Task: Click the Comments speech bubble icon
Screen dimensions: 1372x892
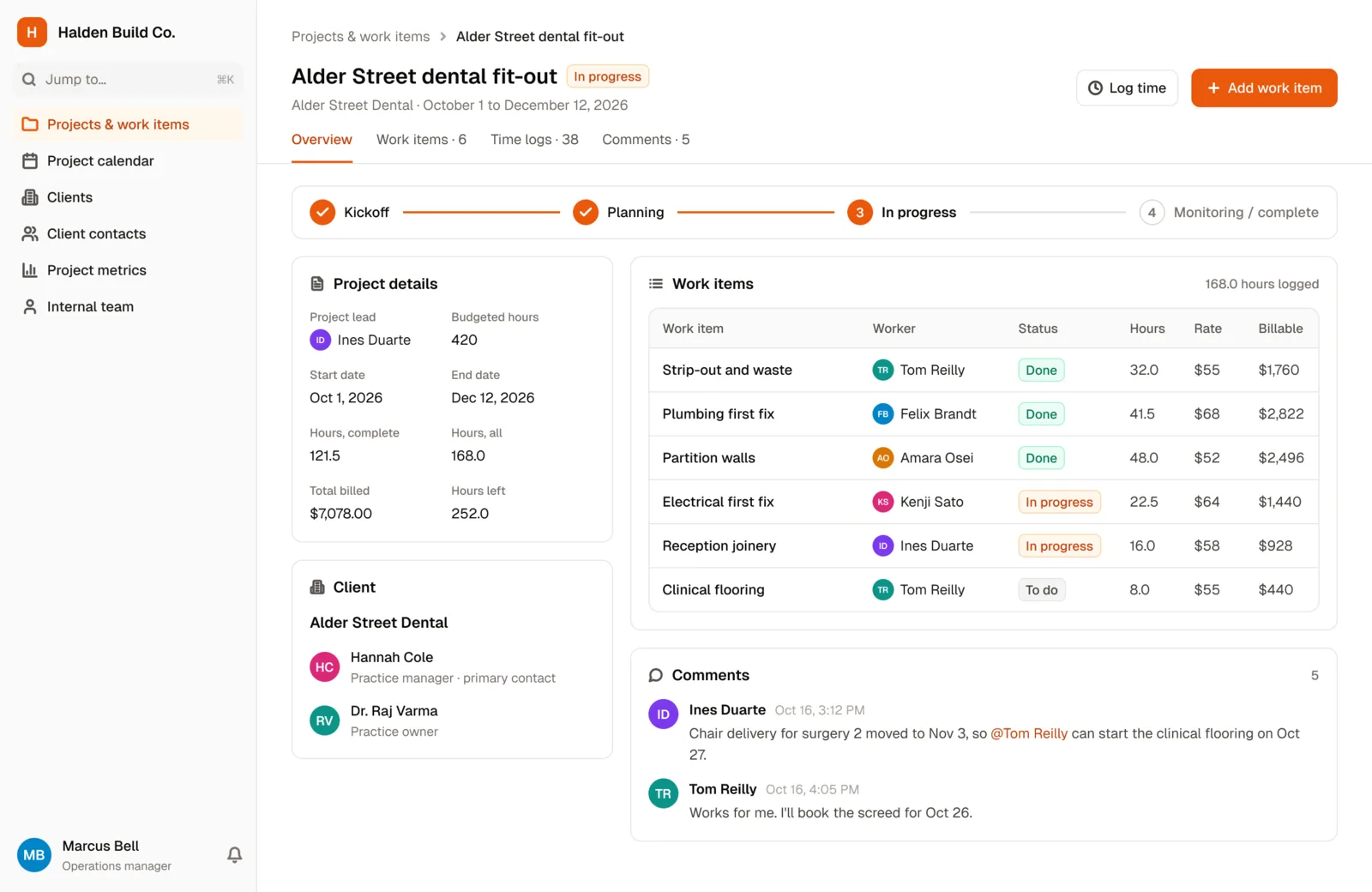Action: coord(656,676)
